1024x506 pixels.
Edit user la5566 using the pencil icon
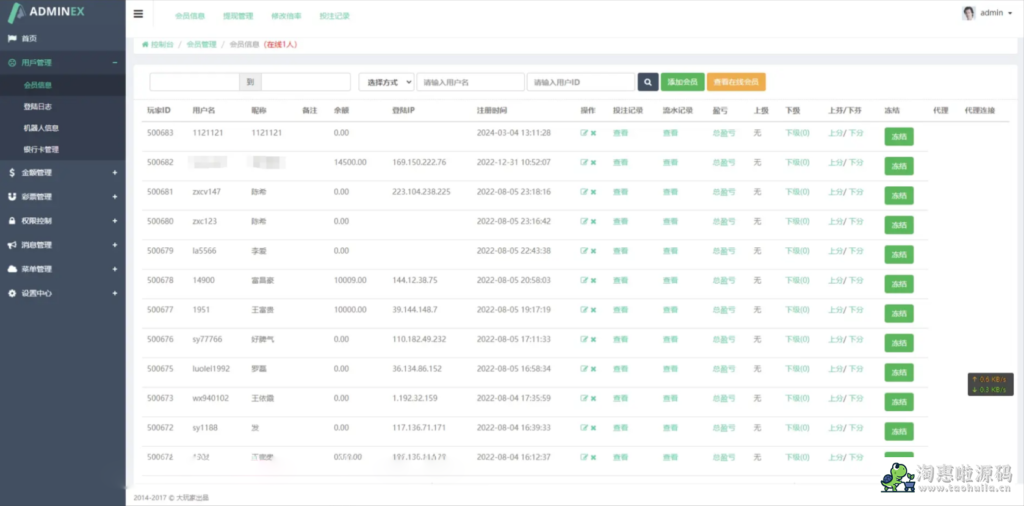click(584, 251)
